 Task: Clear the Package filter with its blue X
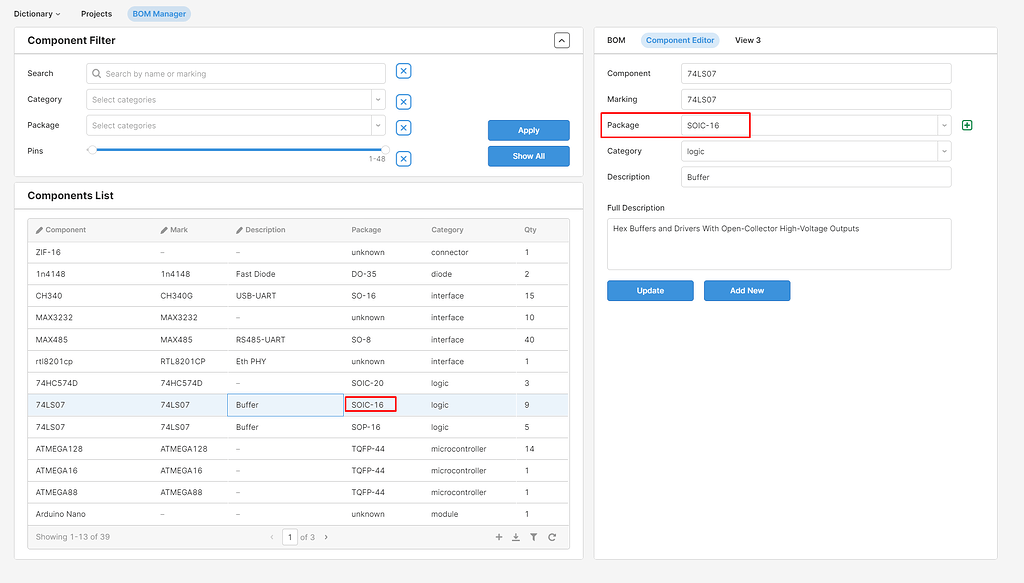[x=403, y=127]
